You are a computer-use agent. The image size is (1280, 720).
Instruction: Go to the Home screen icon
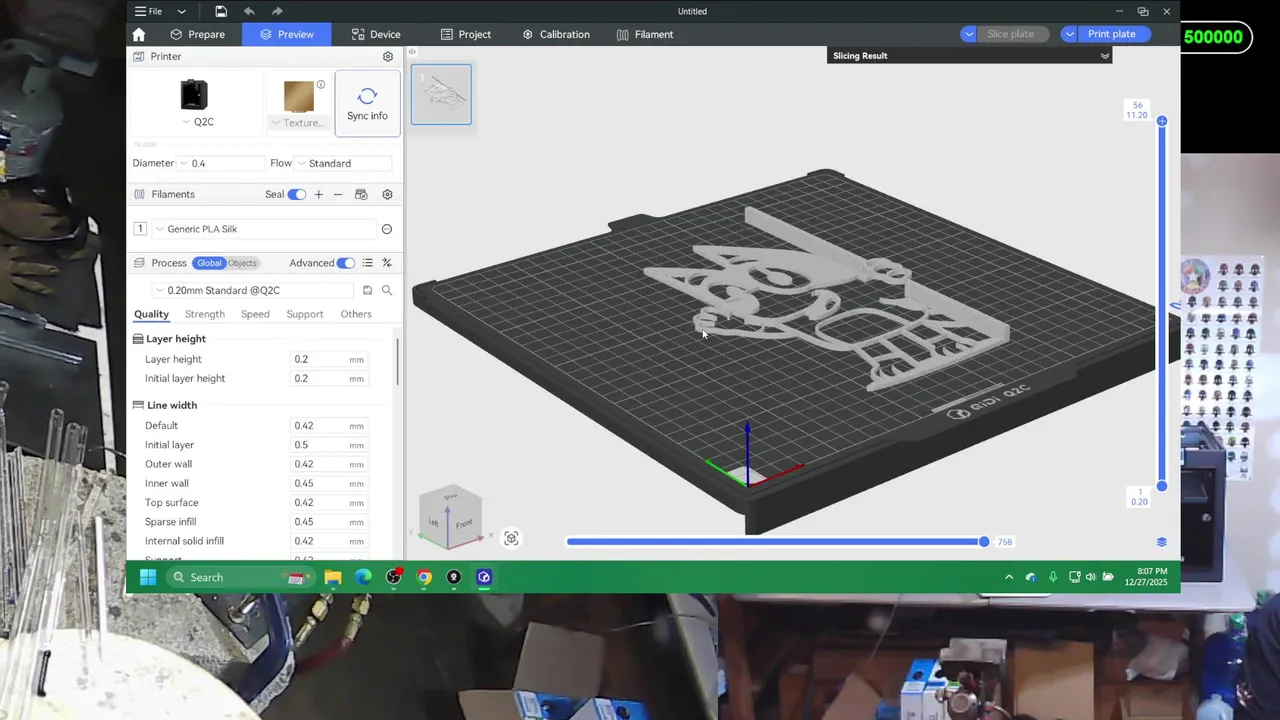(139, 34)
